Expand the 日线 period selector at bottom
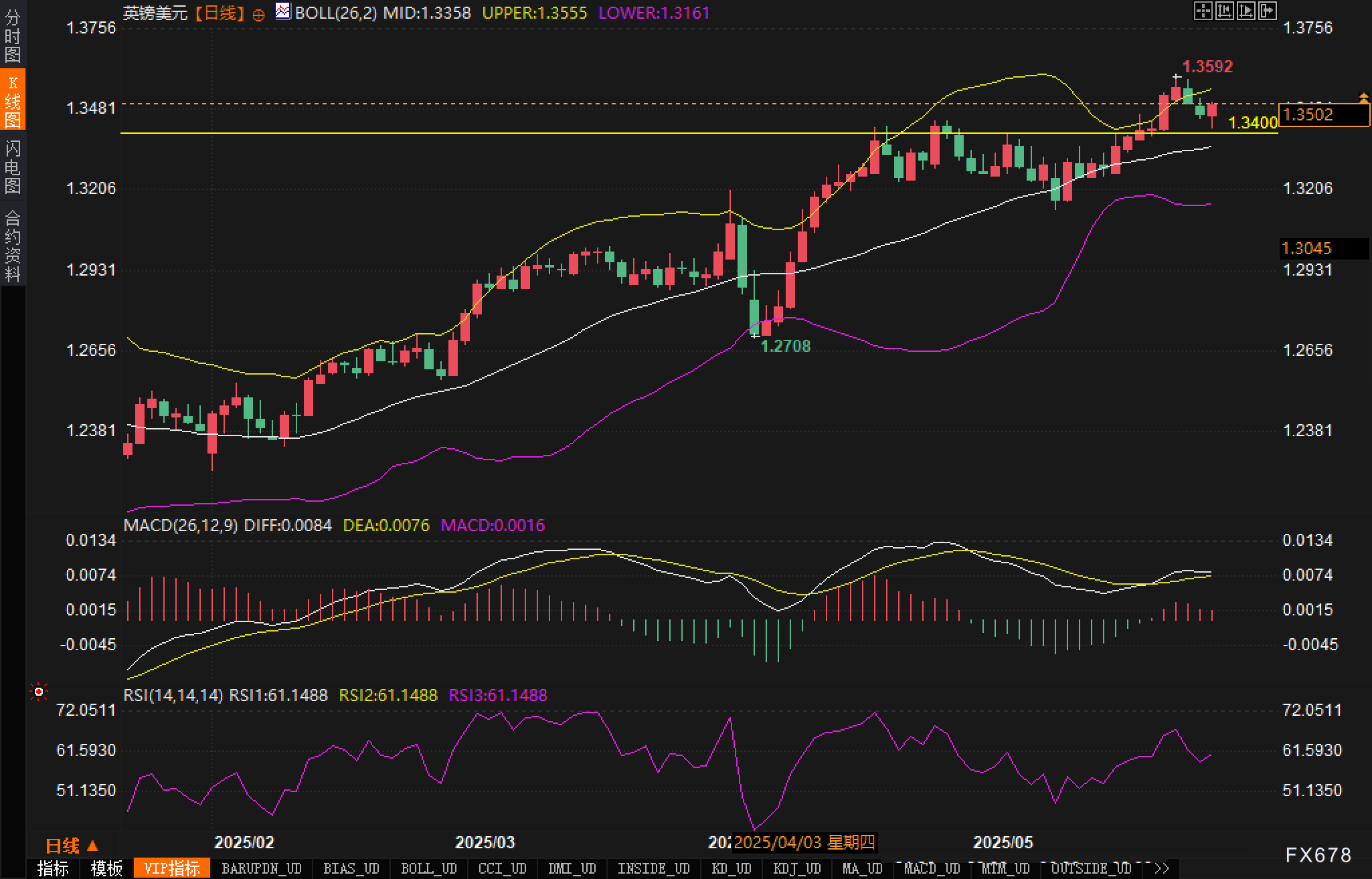Viewport: 1372px width, 879px height. [72, 846]
